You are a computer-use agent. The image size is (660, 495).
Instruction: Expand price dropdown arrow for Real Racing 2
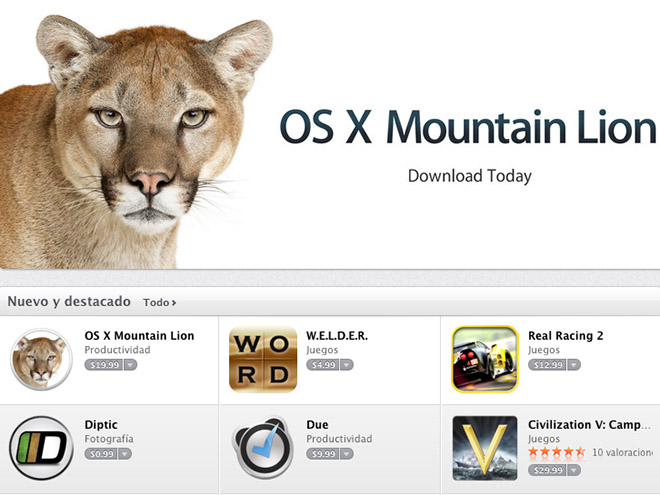click(574, 365)
